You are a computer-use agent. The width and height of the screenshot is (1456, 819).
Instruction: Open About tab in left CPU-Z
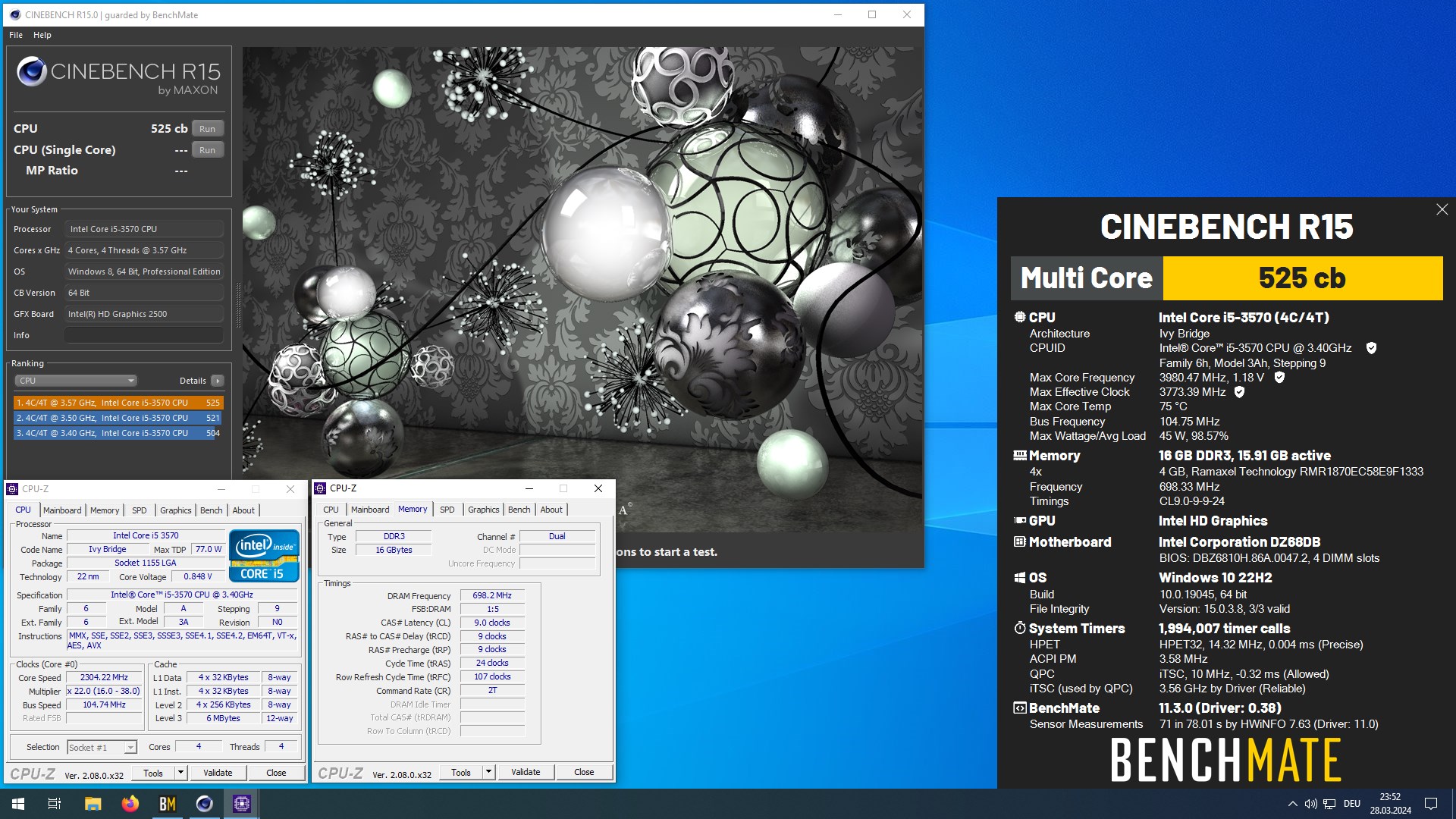pos(243,510)
